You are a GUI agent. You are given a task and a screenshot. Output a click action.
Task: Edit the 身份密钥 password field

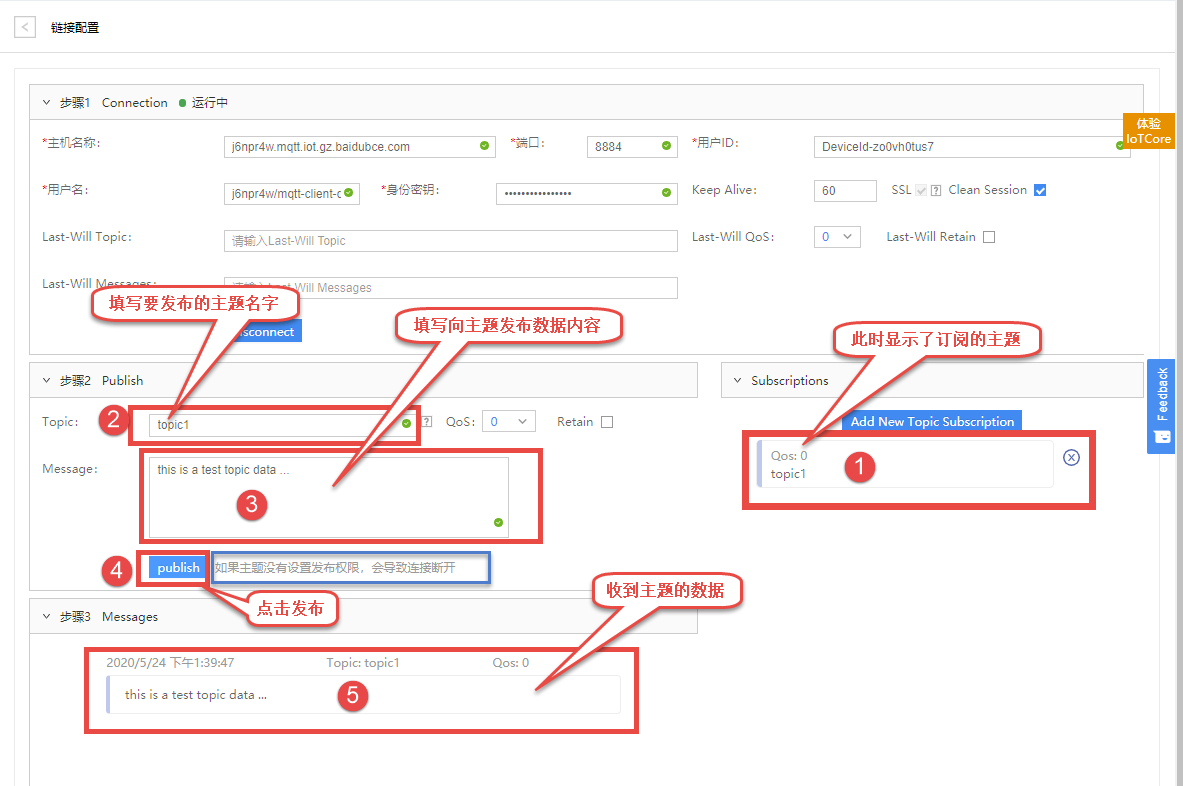point(586,193)
